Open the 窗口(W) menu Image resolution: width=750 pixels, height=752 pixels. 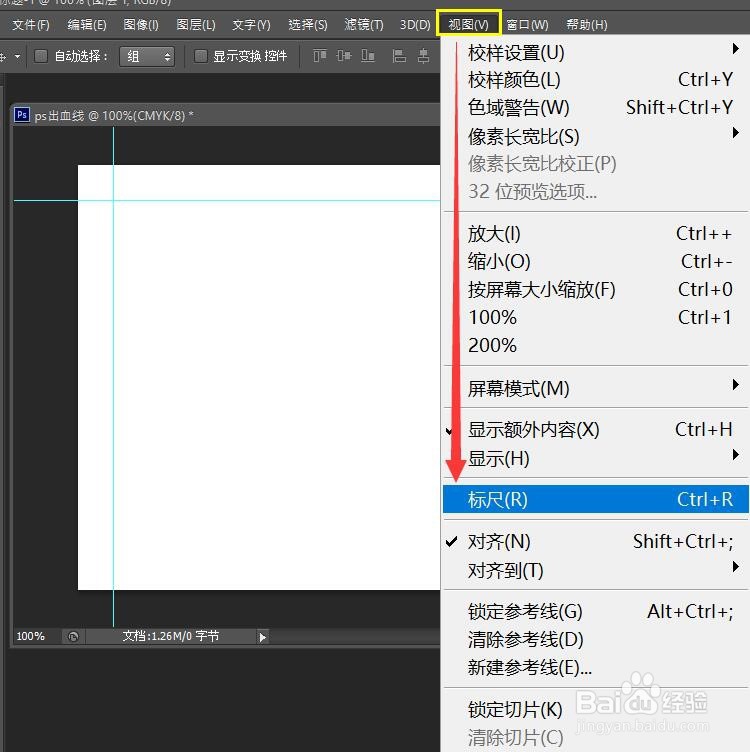[x=527, y=24]
